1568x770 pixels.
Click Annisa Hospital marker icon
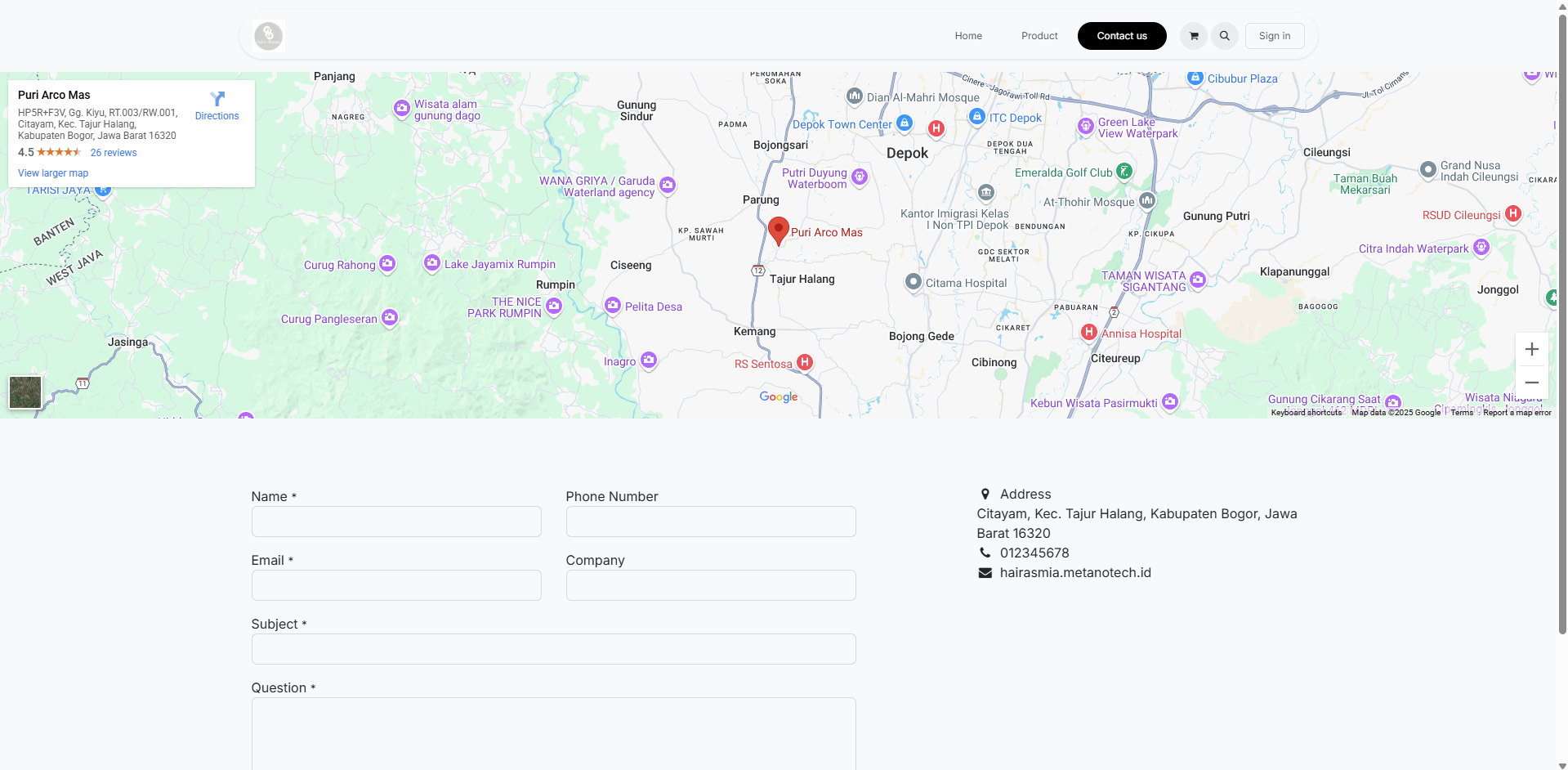pos(1089,332)
